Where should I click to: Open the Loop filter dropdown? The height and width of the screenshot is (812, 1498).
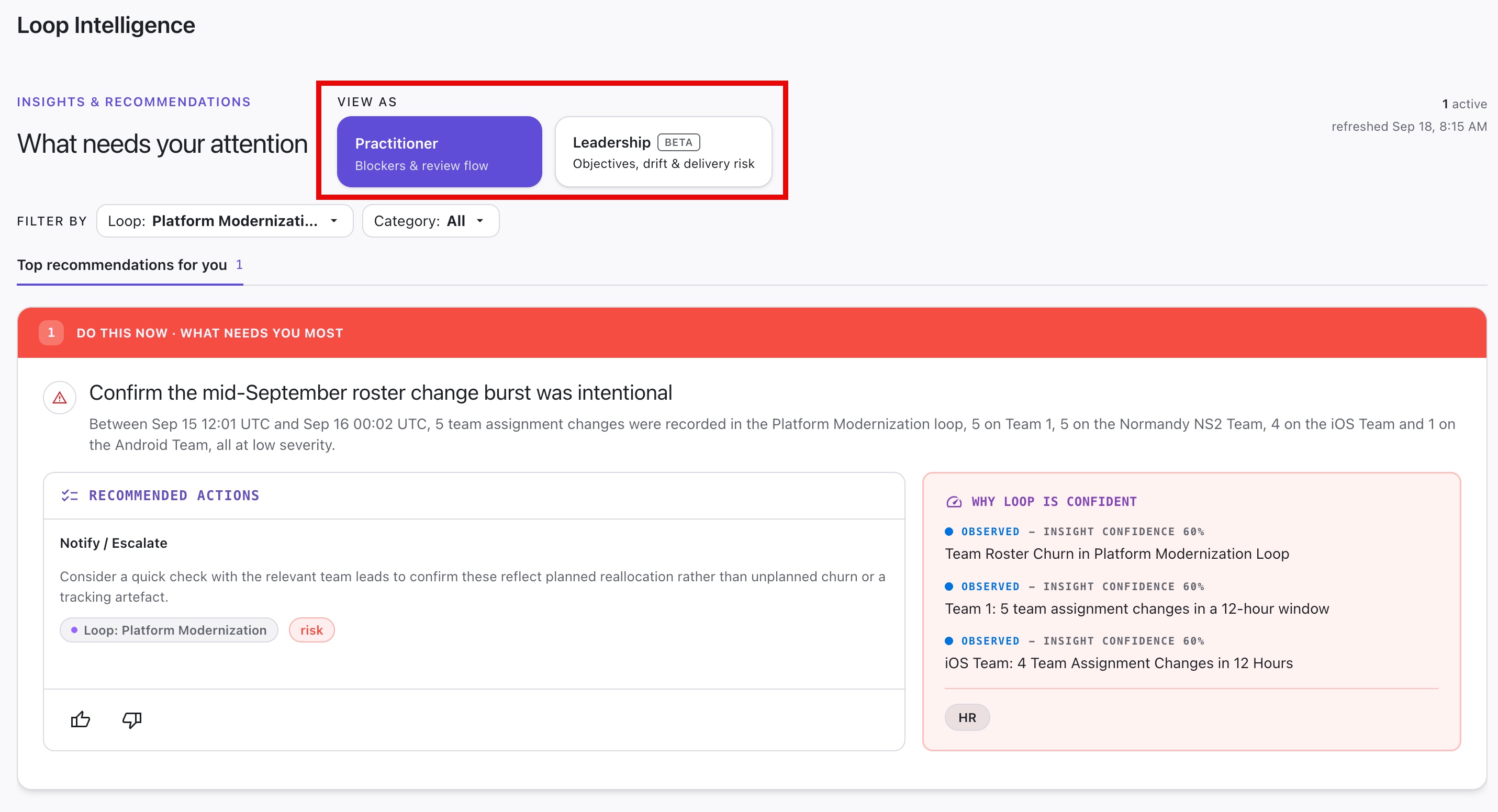coord(225,221)
